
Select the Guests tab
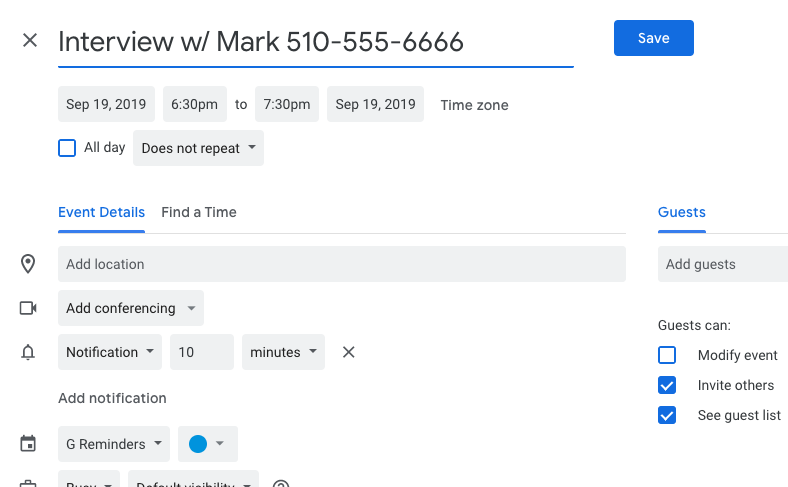682,213
